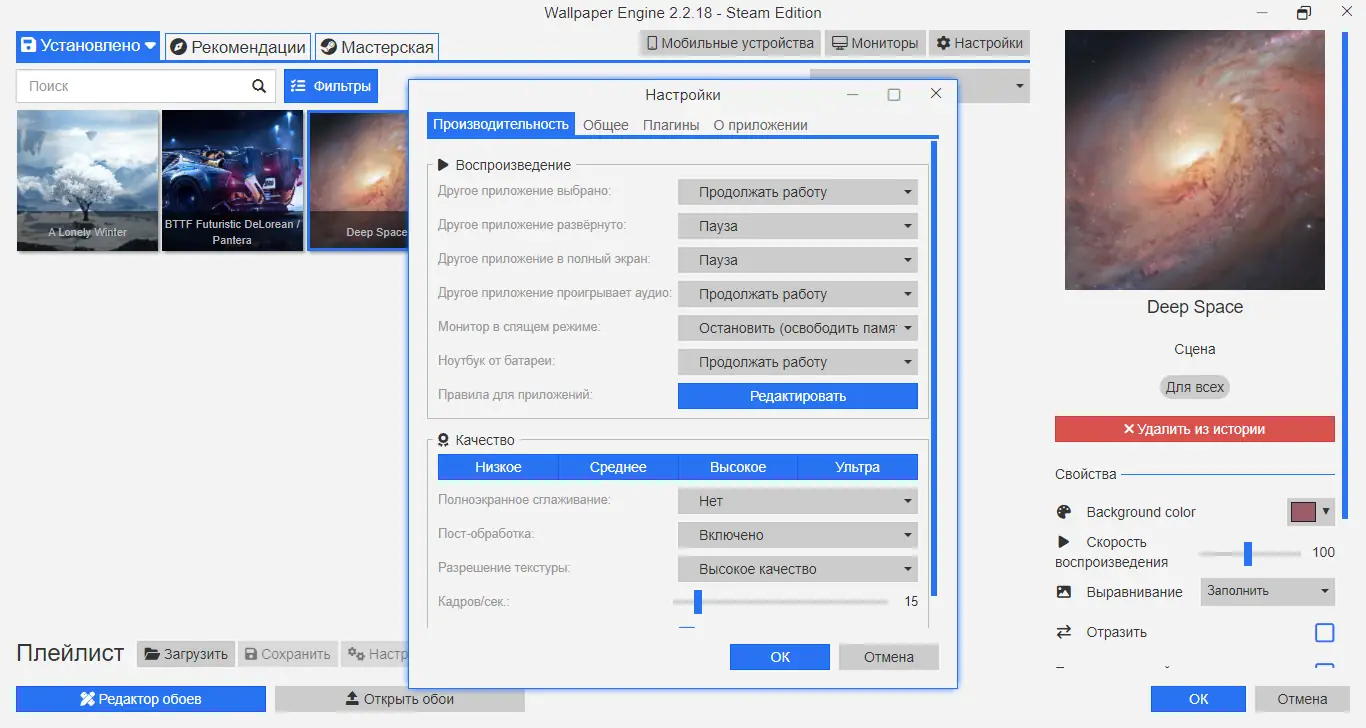This screenshot has height=728, width=1366.
Task: Select the Ультра quality preset
Action: (858, 467)
